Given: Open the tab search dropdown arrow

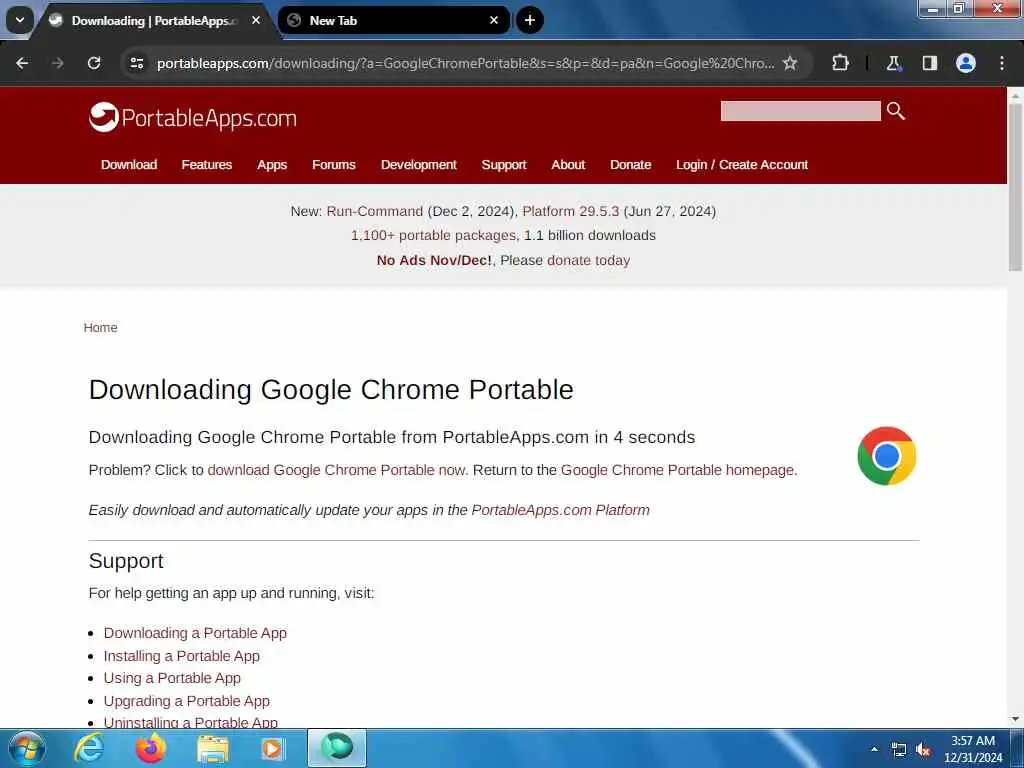Looking at the screenshot, I should (x=20, y=20).
